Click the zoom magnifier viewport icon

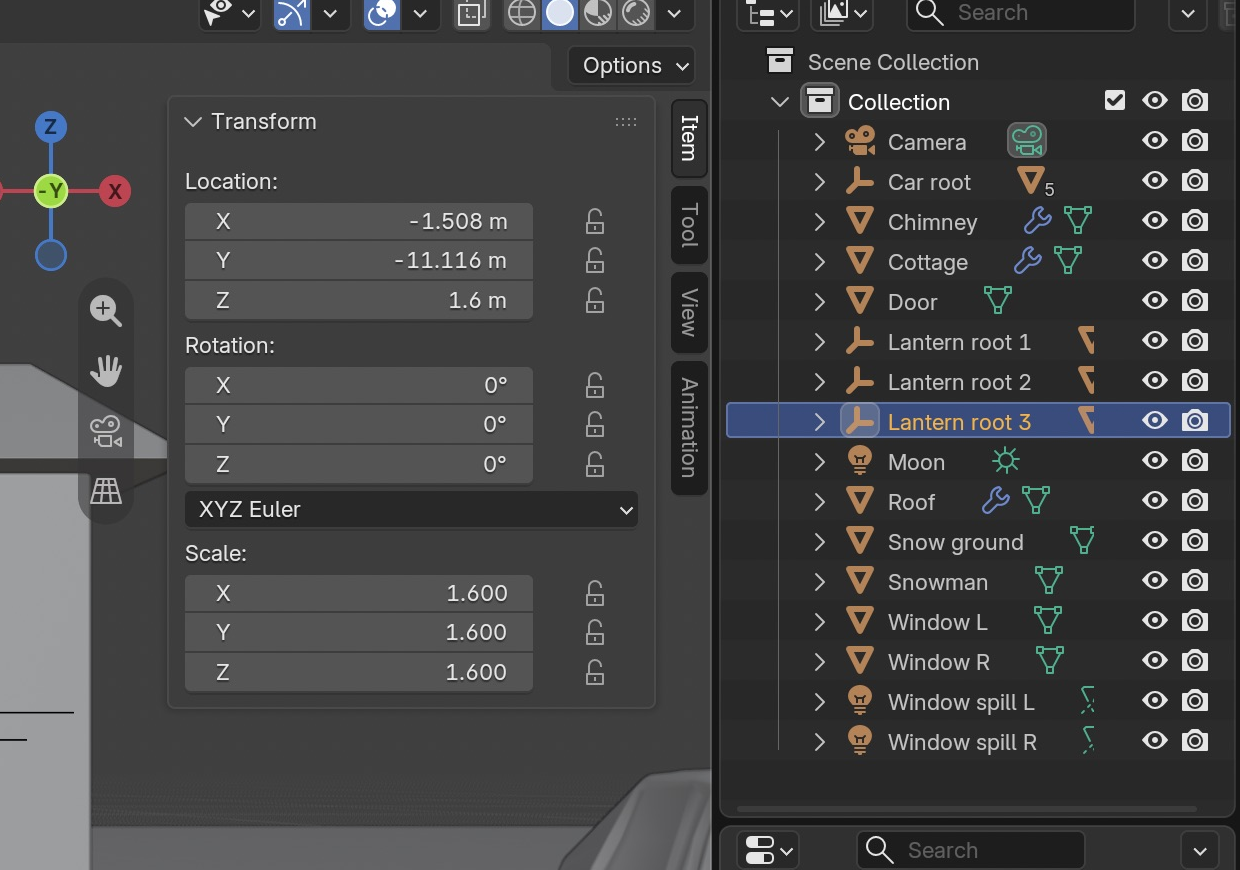click(x=105, y=311)
